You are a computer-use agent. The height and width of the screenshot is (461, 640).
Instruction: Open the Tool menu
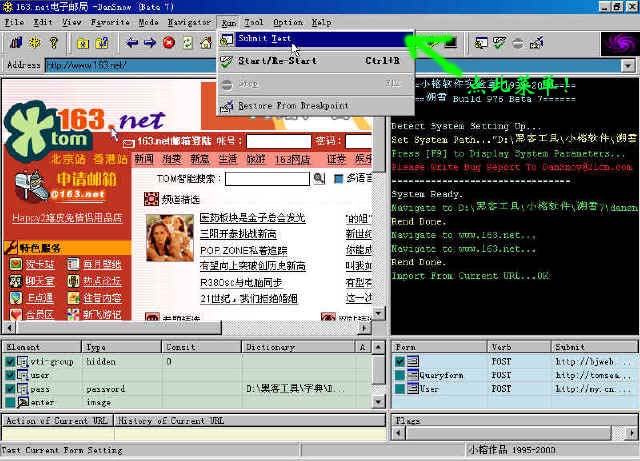(253, 22)
